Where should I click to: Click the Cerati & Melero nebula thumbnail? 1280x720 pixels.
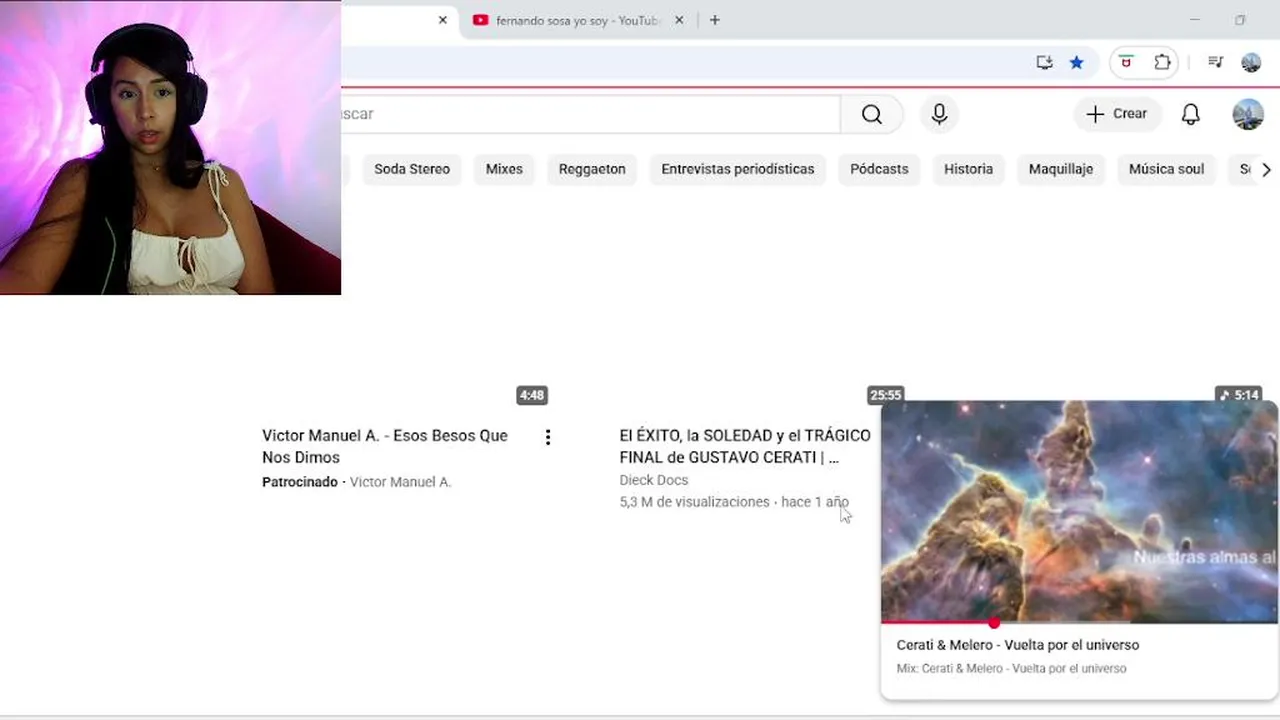point(1079,510)
